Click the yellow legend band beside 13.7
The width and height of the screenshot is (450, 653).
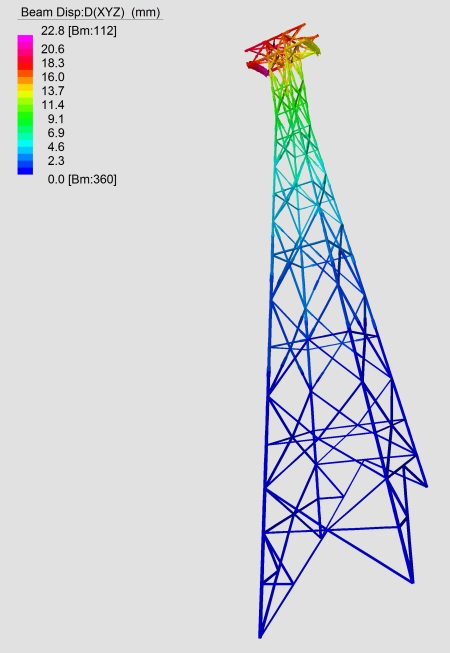click(25, 91)
